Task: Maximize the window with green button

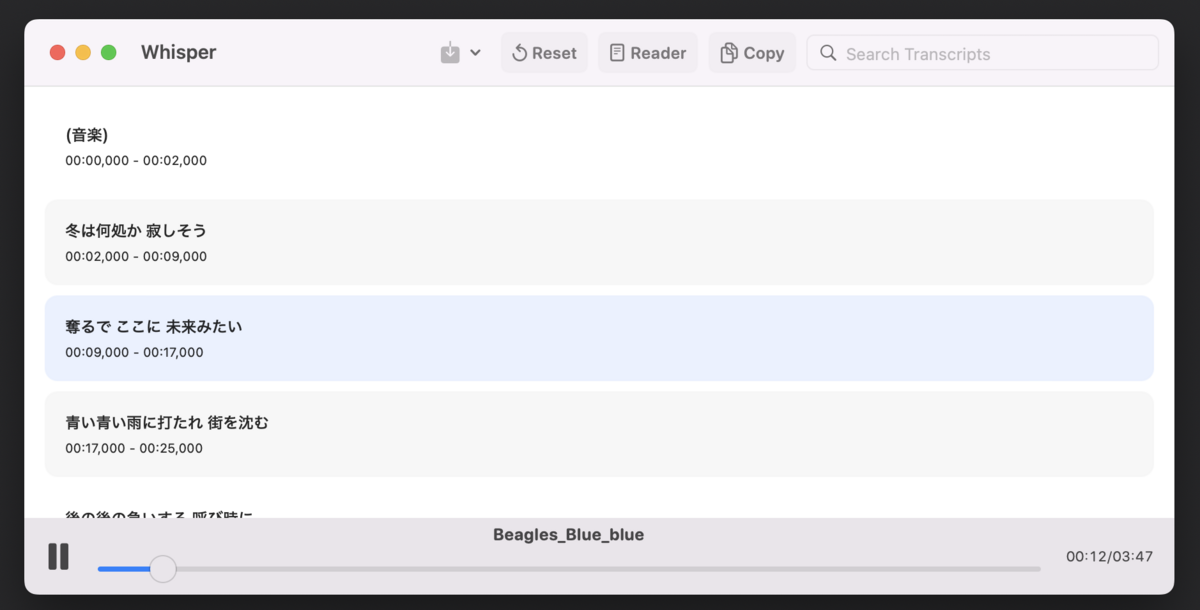Action: pos(109,53)
